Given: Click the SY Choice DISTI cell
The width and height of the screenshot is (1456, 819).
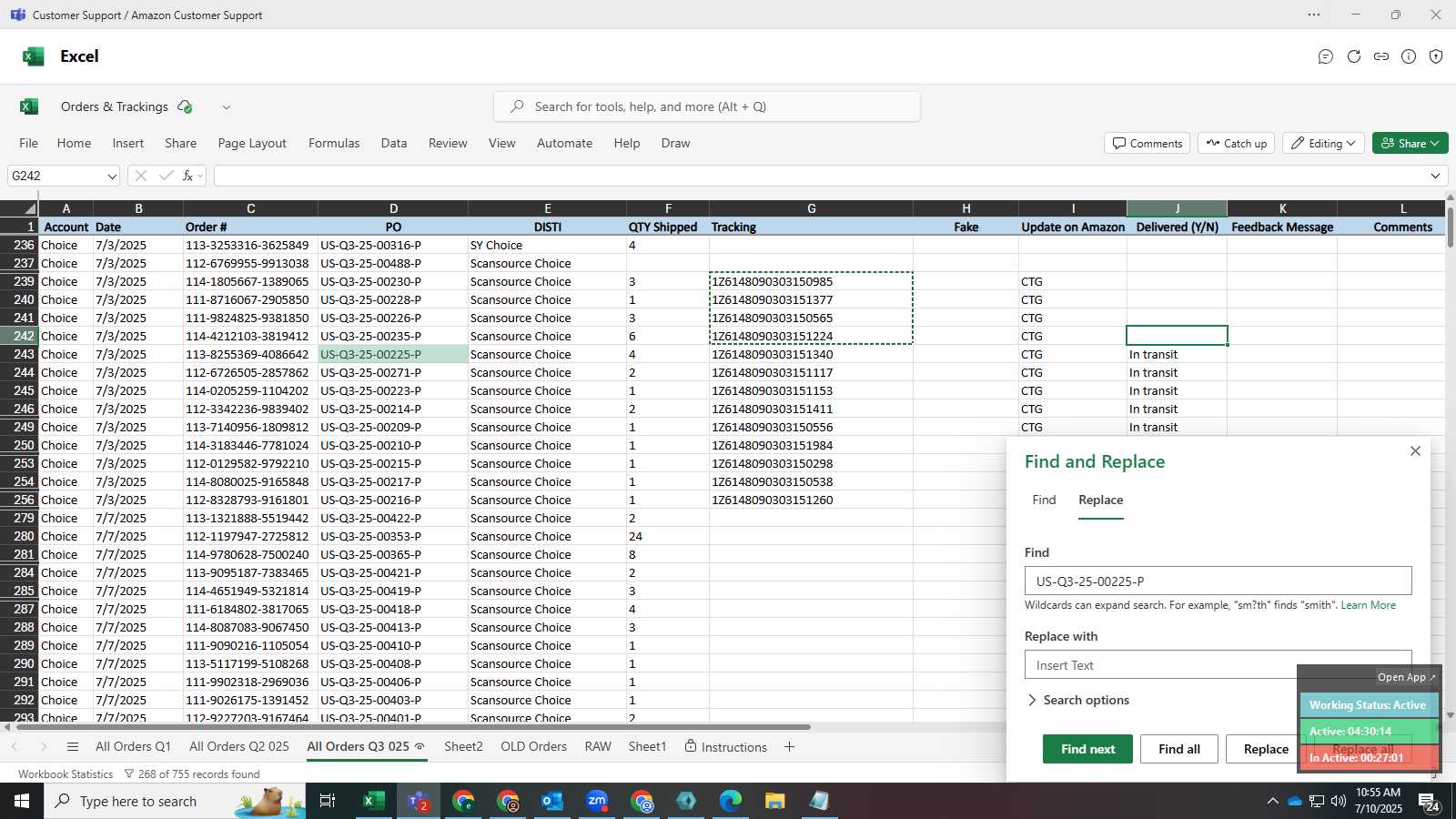Looking at the screenshot, I should tap(547, 245).
